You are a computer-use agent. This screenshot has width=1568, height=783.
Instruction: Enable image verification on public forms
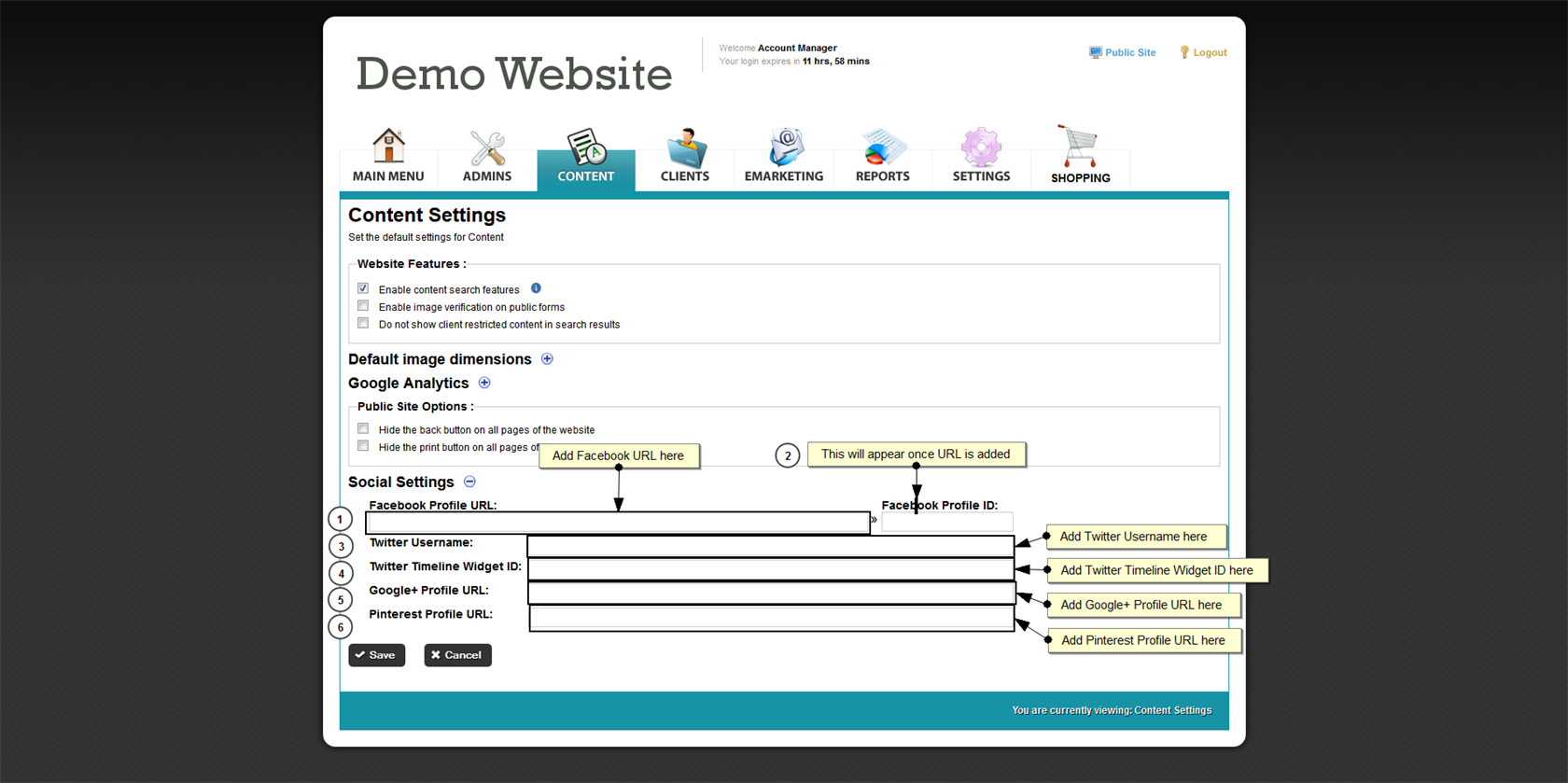pos(363,306)
